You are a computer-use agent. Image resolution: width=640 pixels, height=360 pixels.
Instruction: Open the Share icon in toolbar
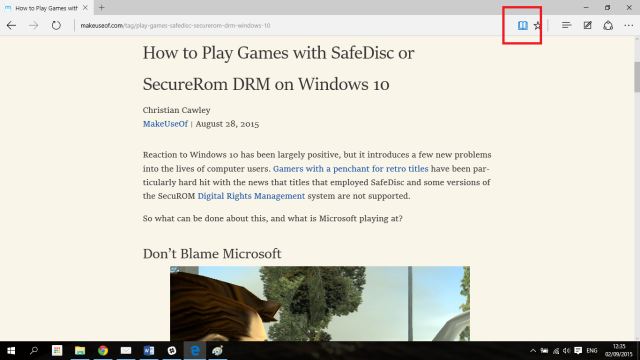[608, 25]
